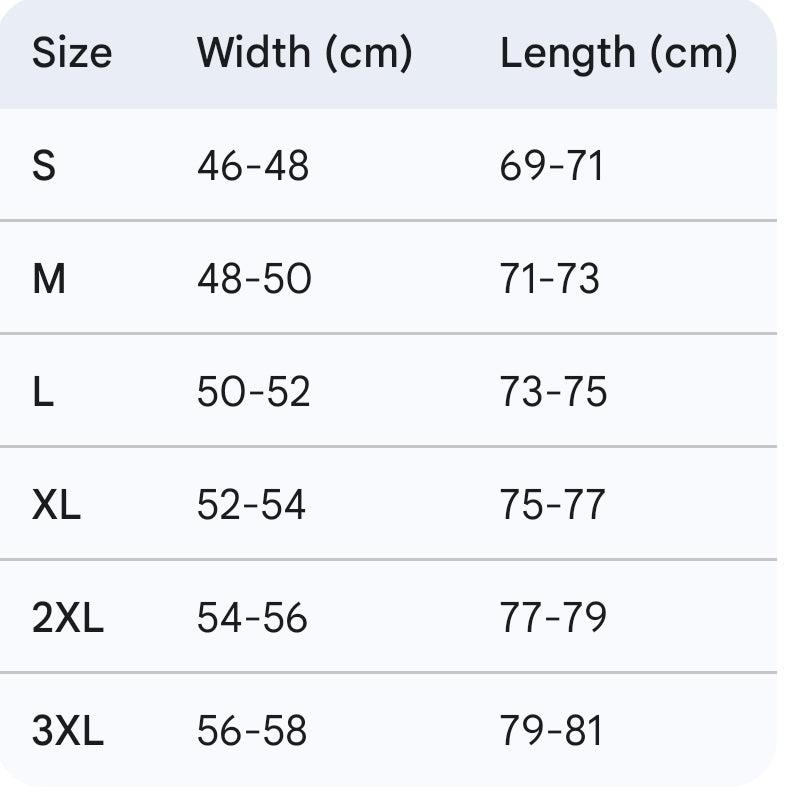Click the 52-54 width value

click(251, 505)
